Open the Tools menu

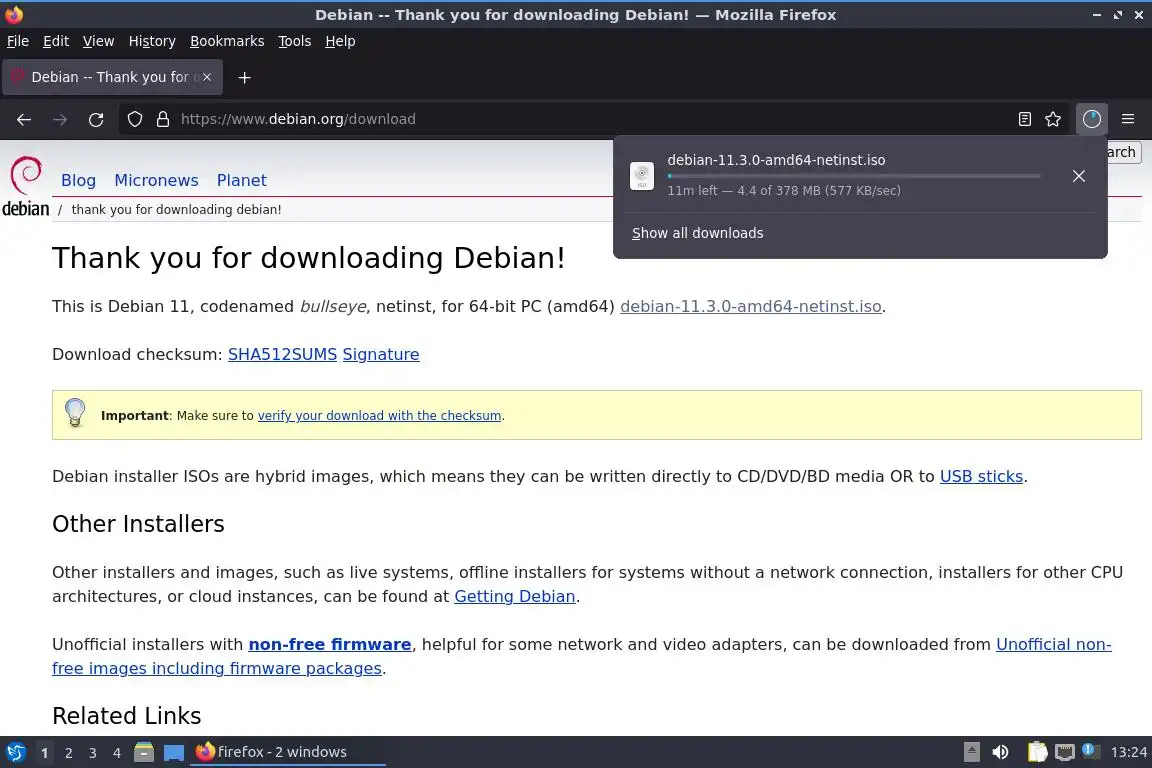tap(295, 41)
